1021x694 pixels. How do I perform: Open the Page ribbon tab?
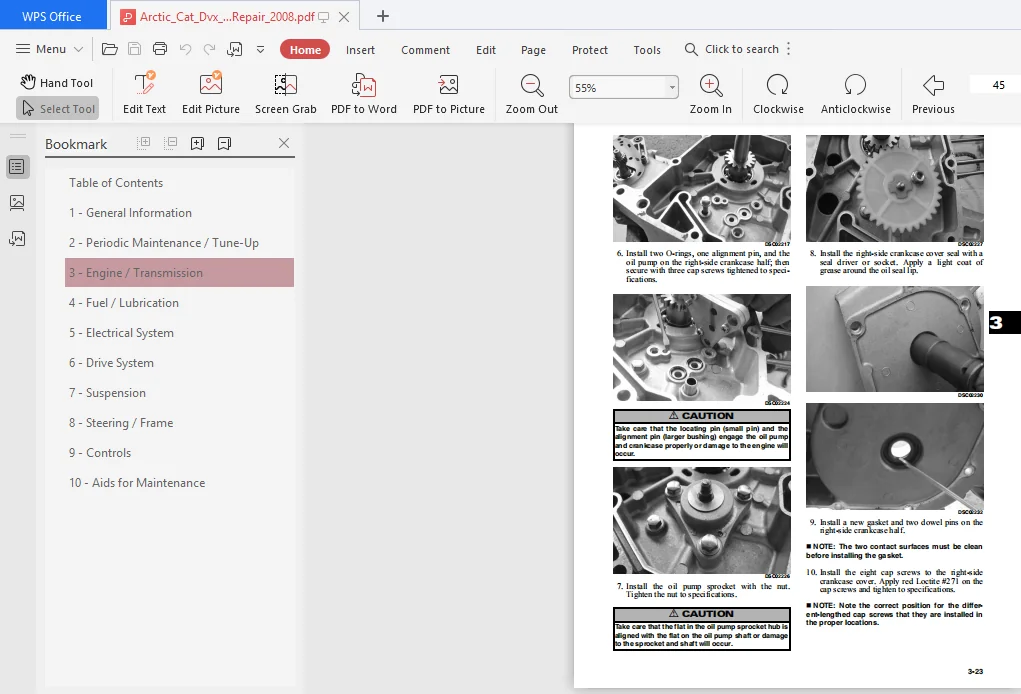pyautogui.click(x=533, y=50)
